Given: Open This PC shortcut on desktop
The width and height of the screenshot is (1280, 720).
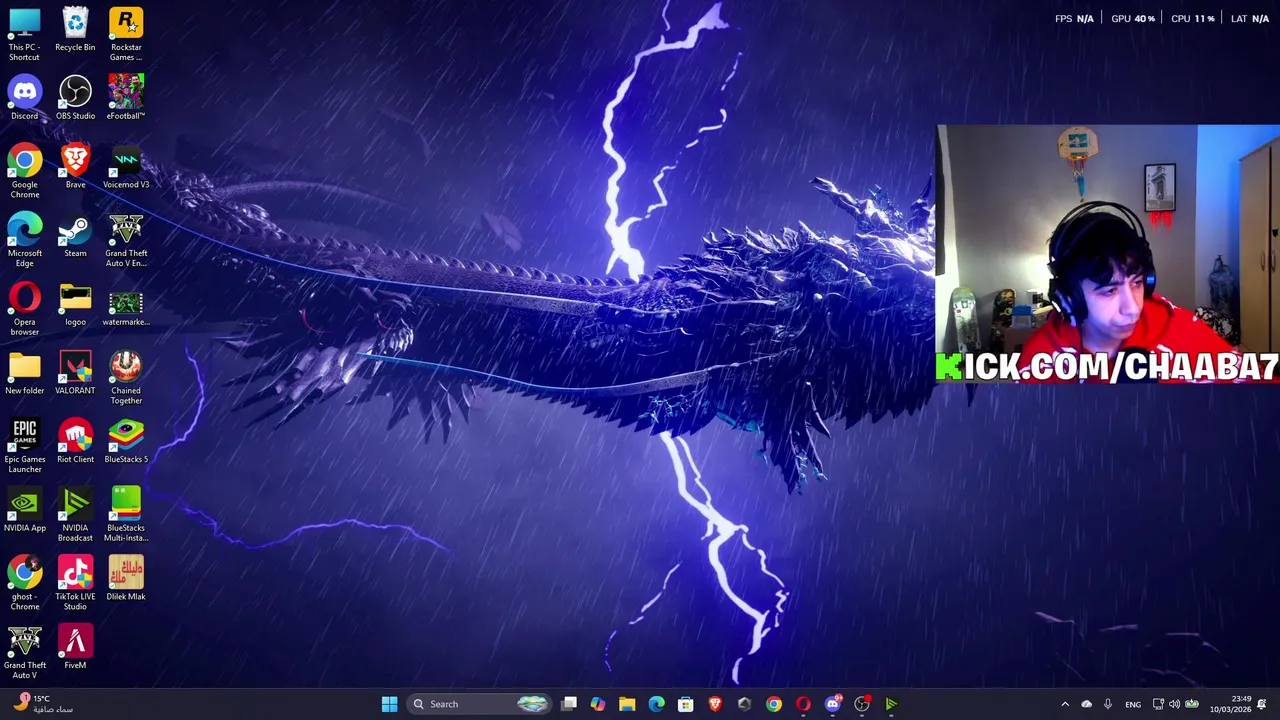Looking at the screenshot, I should (x=25, y=35).
